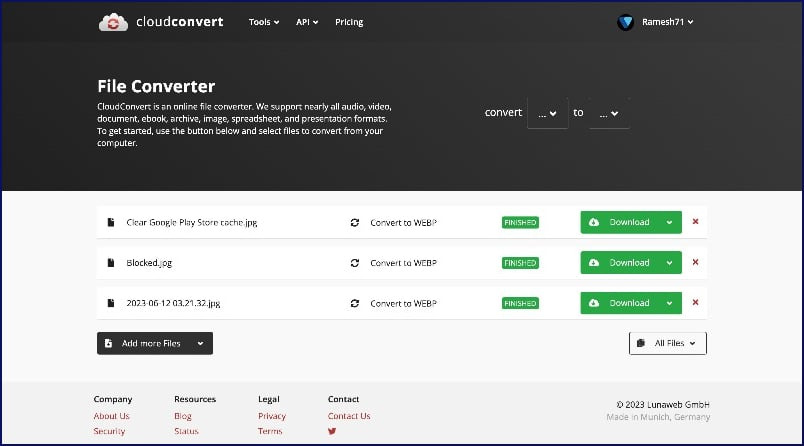
Task: Open the target format dropdown after to
Action: (x=609, y=113)
